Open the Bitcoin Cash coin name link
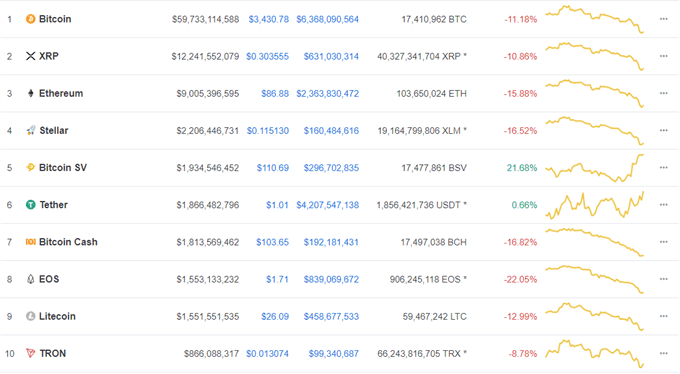This screenshot has width=680, height=374. (68, 242)
